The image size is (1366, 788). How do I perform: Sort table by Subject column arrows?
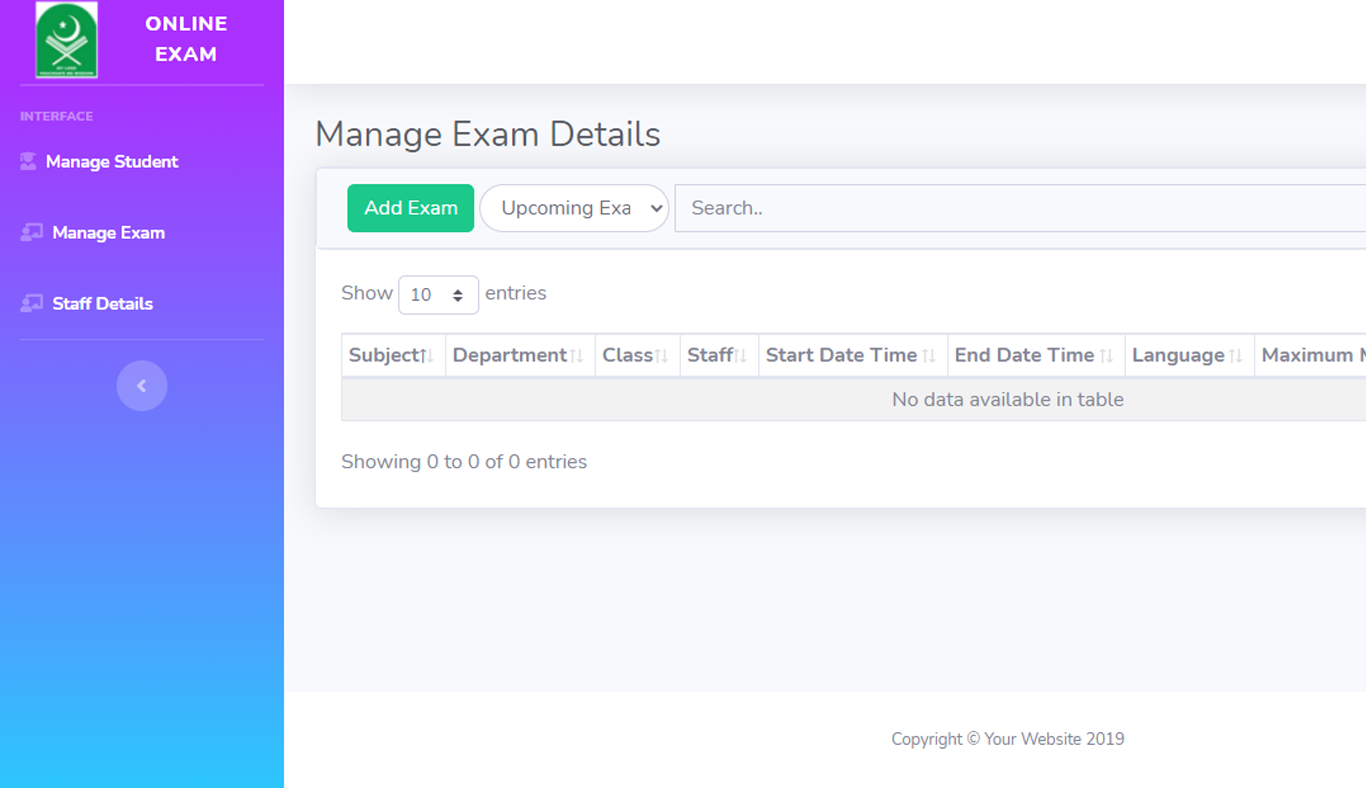[x=427, y=356]
